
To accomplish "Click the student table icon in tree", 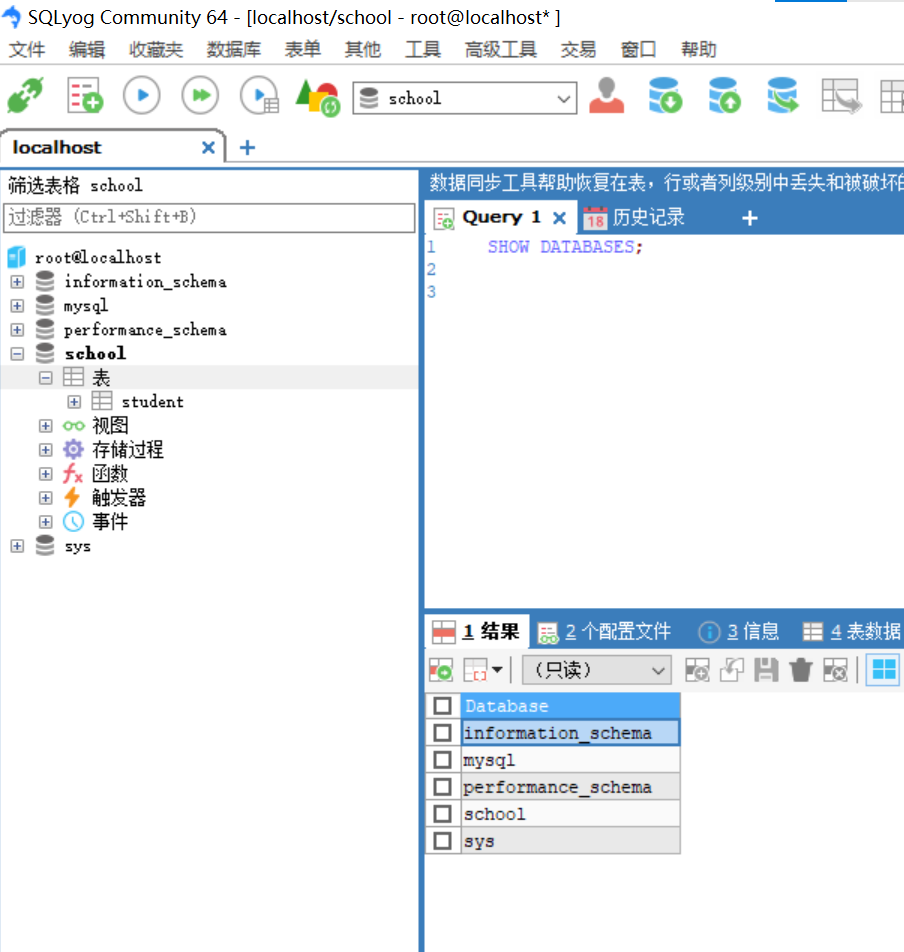I will (102, 401).
